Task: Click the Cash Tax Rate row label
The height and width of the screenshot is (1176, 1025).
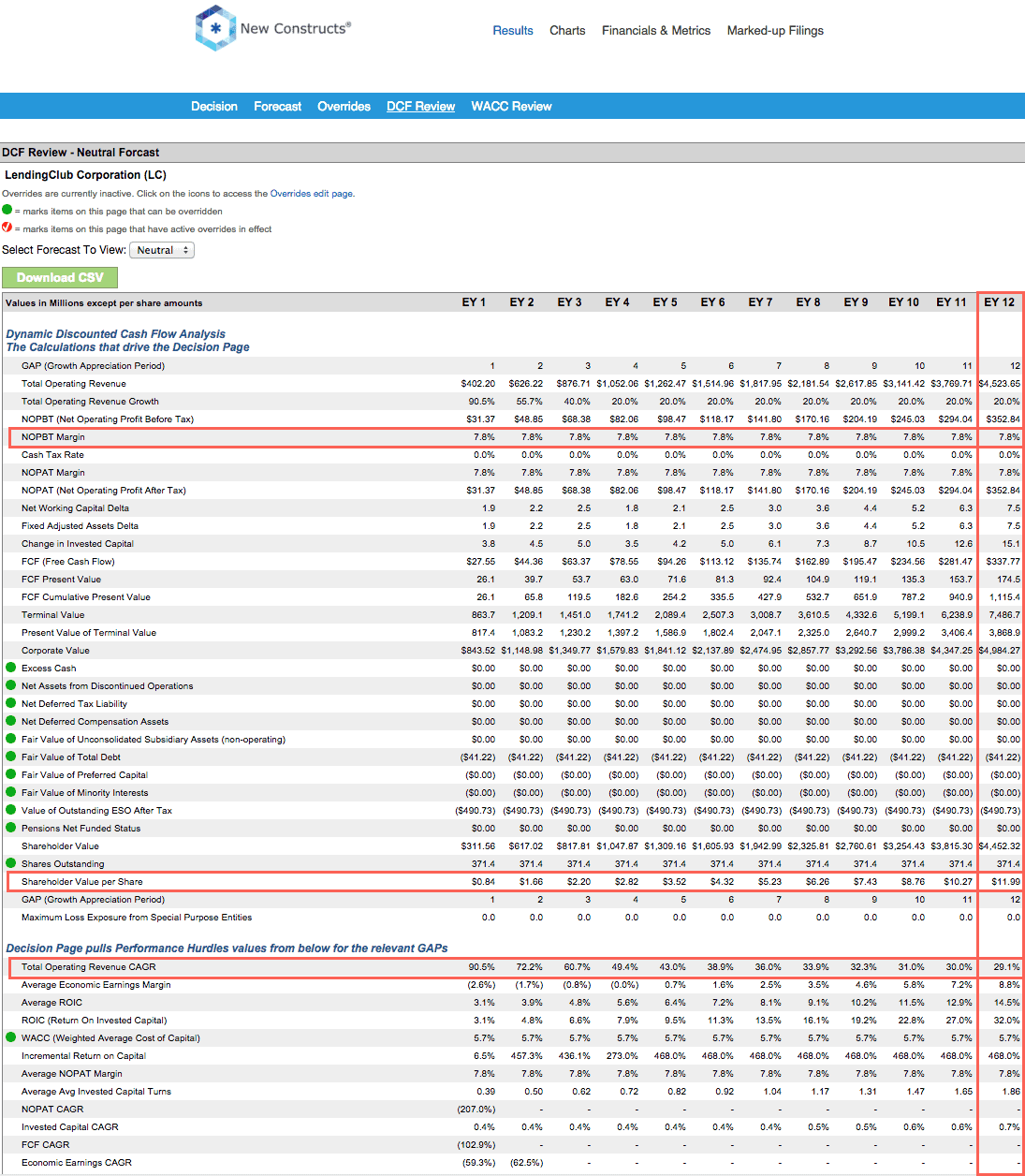Action: [52, 455]
